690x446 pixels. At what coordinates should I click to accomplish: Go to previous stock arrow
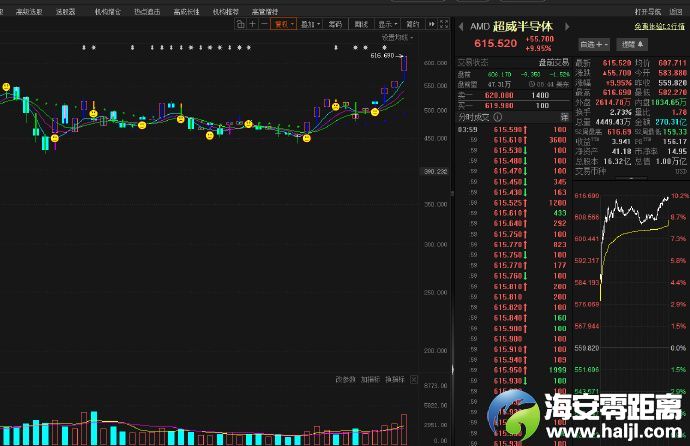(461, 27)
